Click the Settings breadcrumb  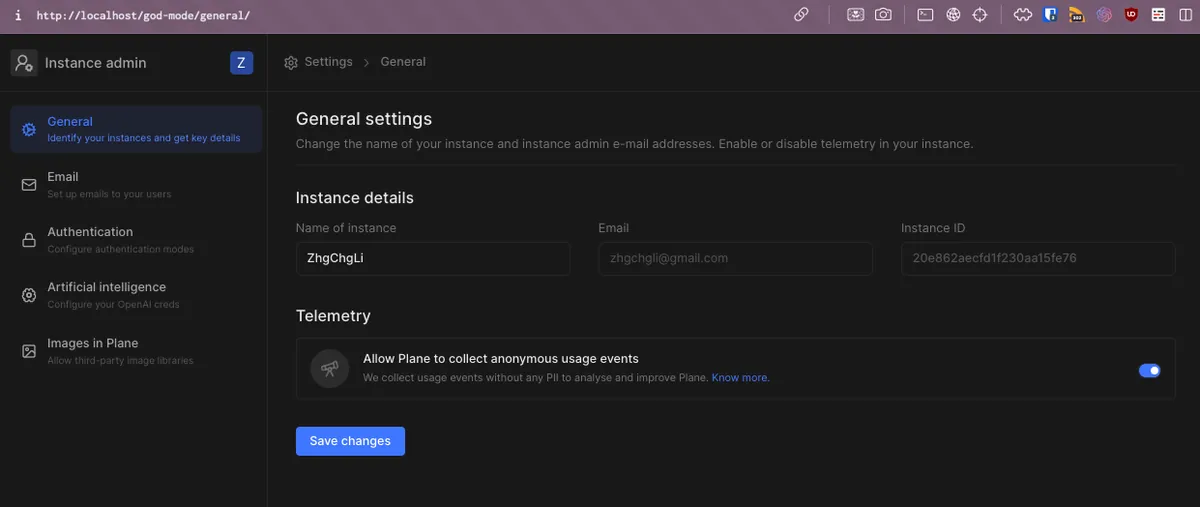pyautogui.click(x=328, y=62)
